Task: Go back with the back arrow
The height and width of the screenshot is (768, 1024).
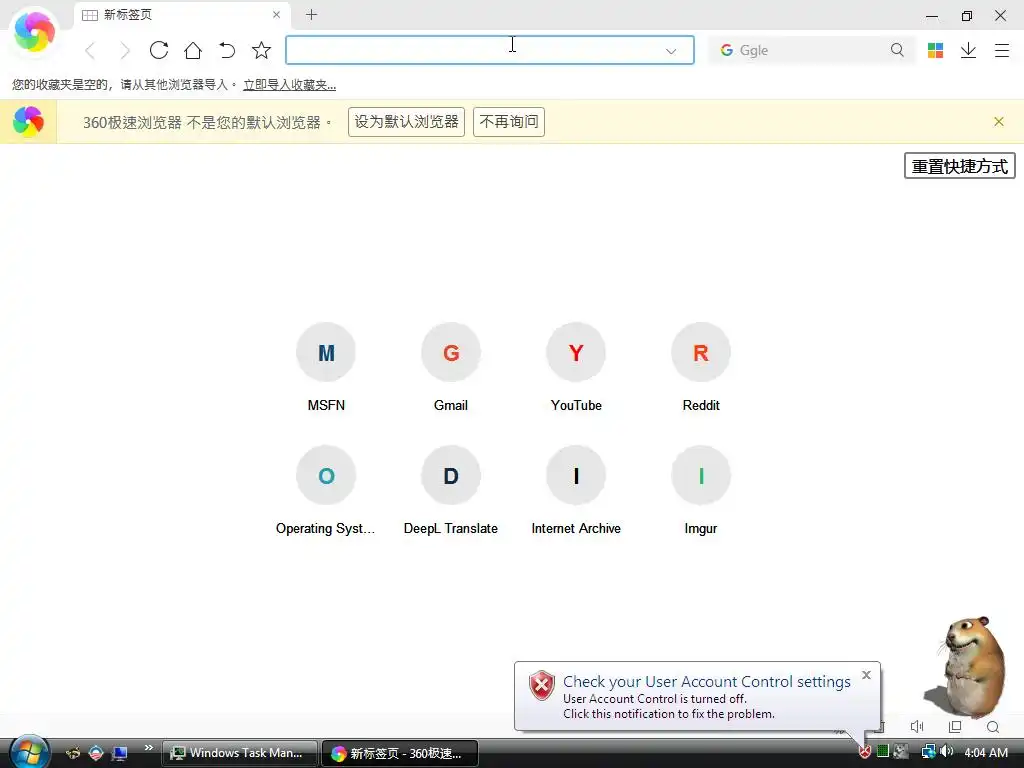Action: click(x=90, y=50)
